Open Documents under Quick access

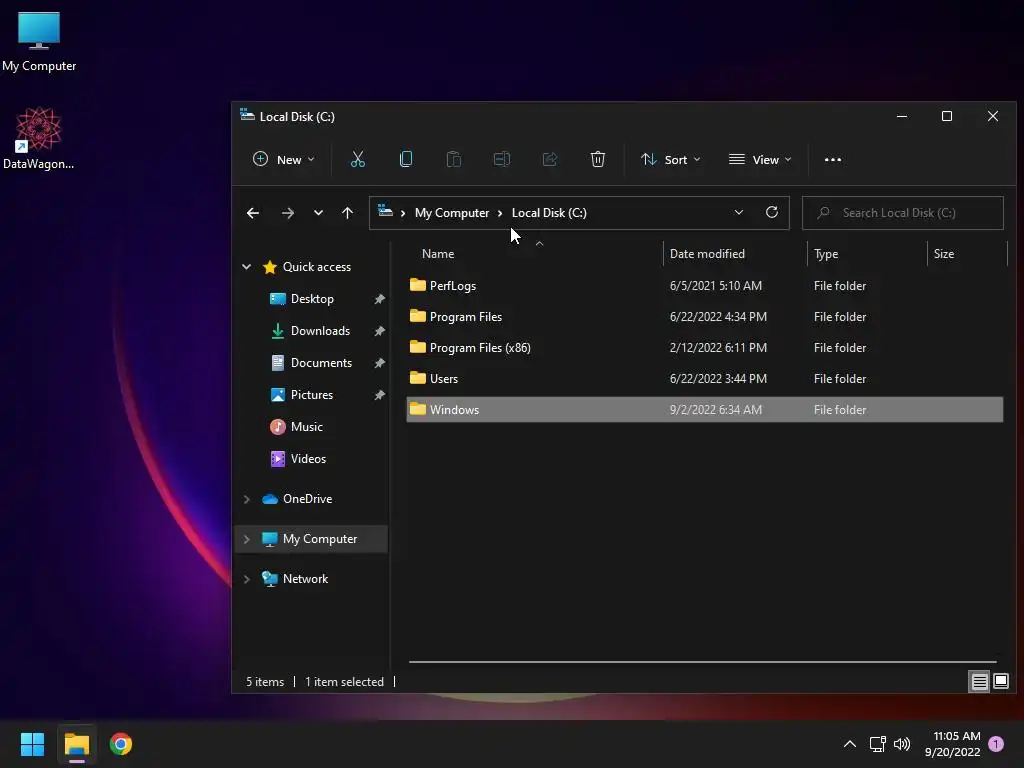(321, 362)
